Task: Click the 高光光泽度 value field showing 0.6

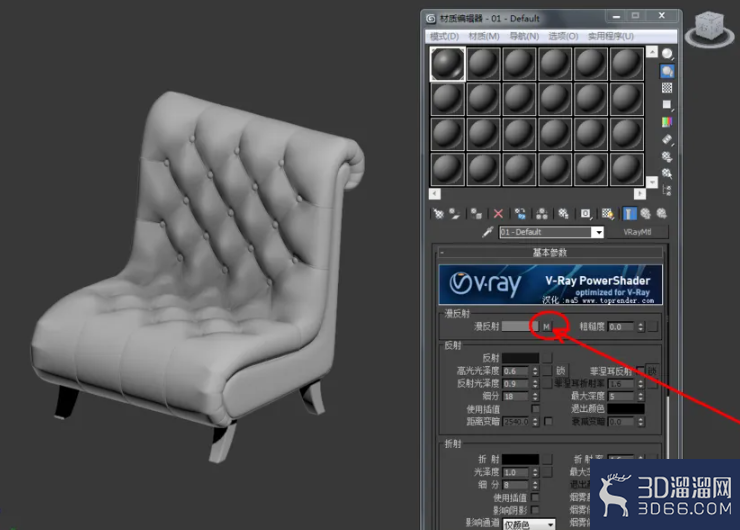Action: point(516,371)
